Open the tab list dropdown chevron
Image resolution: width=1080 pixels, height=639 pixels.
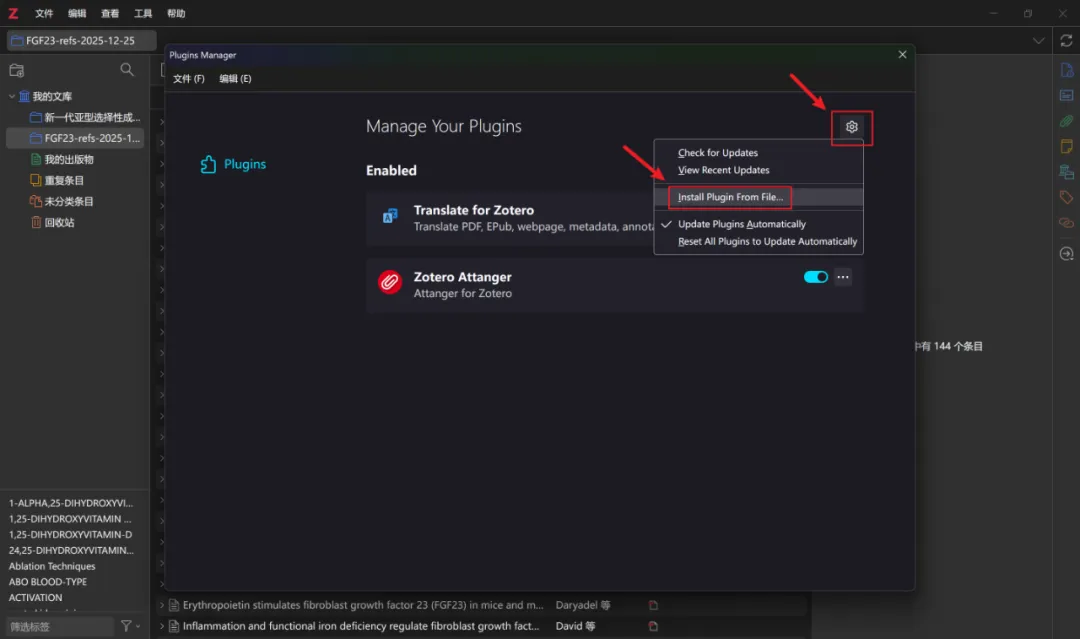tap(1038, 41)
